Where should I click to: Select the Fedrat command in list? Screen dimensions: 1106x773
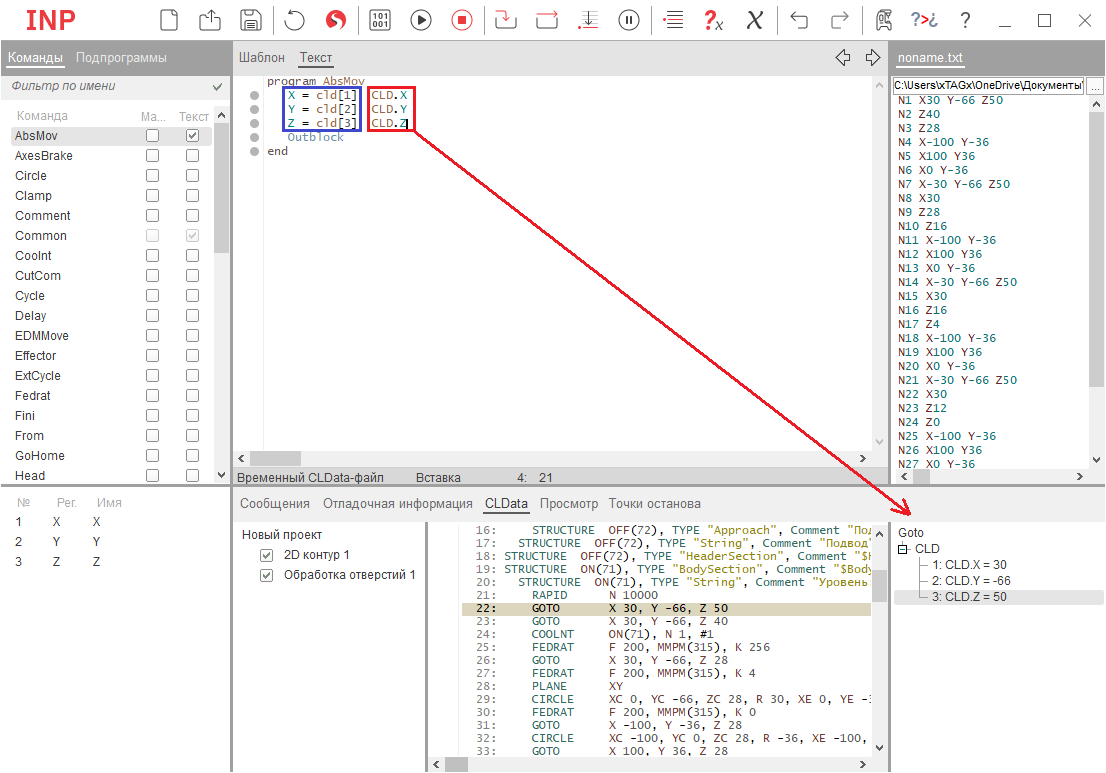pyautogui.click(x=33, y=396)
